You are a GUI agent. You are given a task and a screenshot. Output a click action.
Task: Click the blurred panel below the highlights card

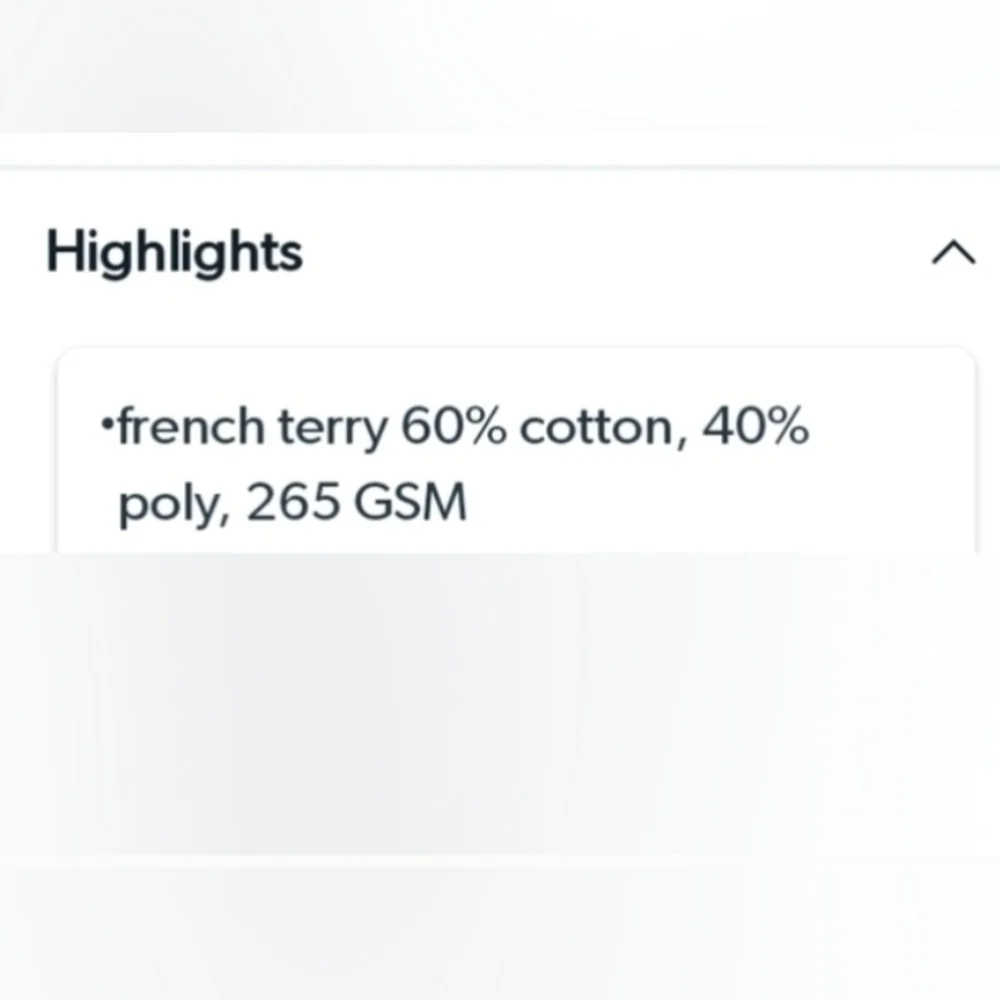point(500,704)
